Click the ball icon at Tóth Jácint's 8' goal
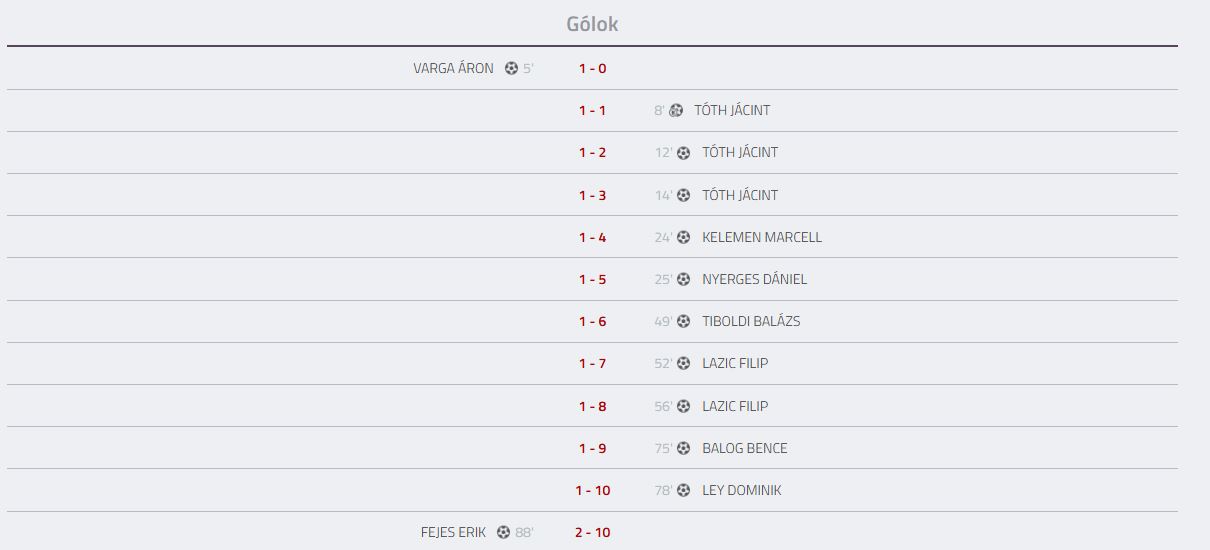Image resolution: width=1210 pixels, height=550 pixels. tap(676, 111)
